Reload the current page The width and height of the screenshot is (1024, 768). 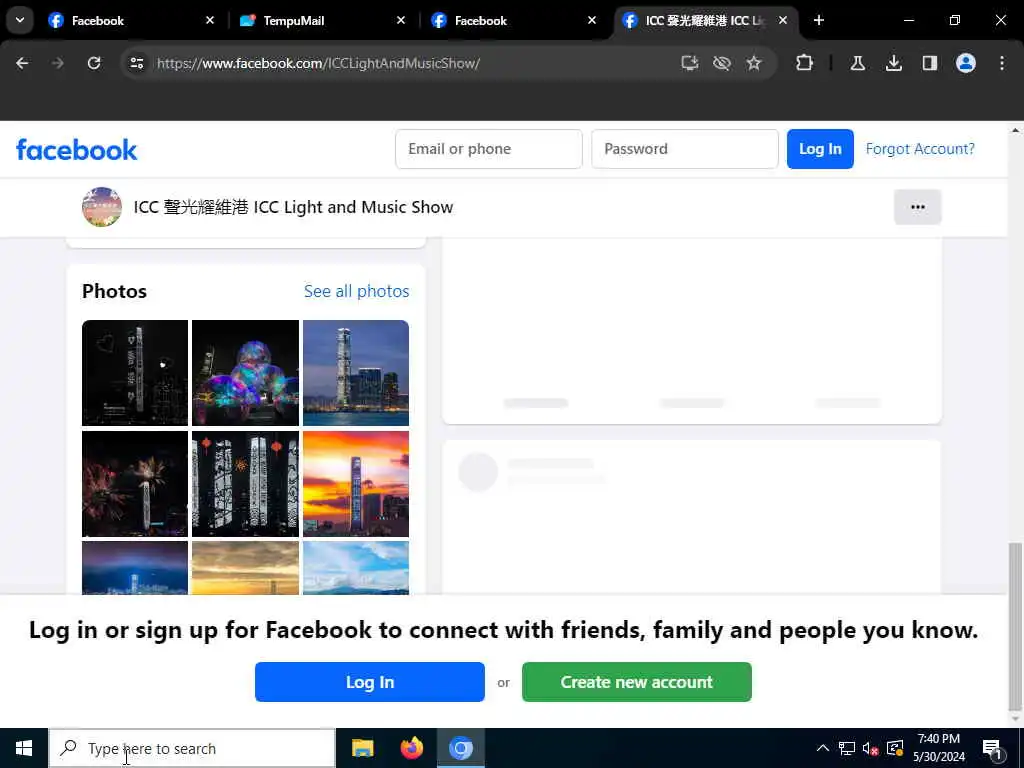tap(94, 63)
